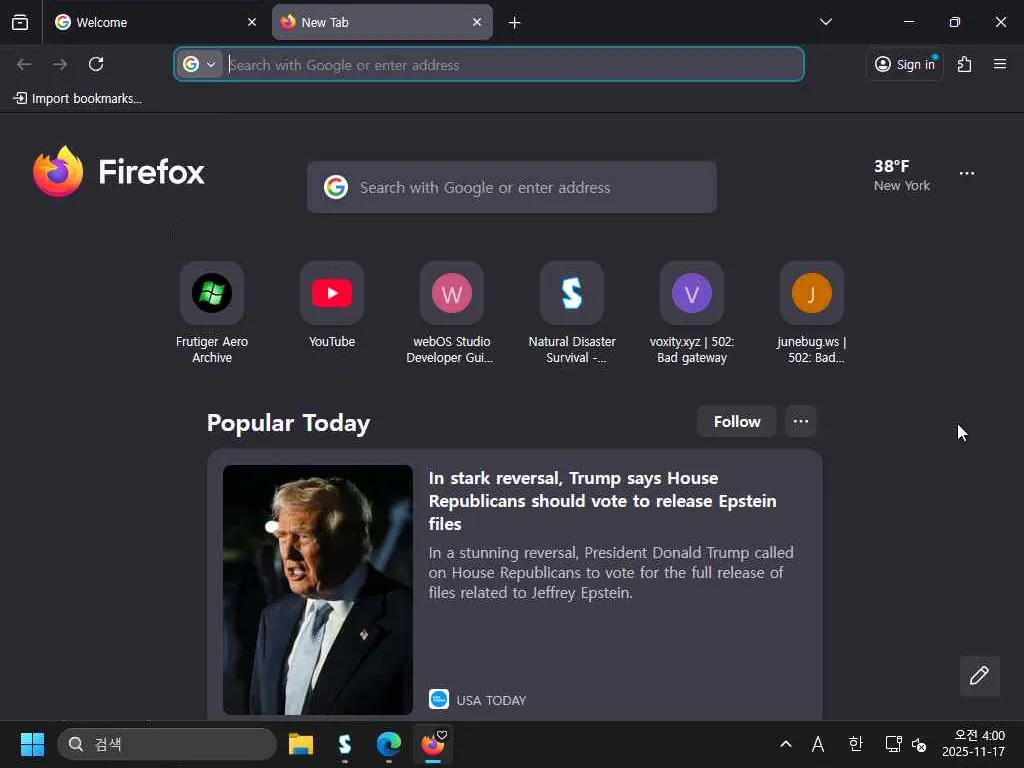This screenshot has height=768, width=1024.
Task: Click the Firefox taskbar icon
Action: click(433, 744)
